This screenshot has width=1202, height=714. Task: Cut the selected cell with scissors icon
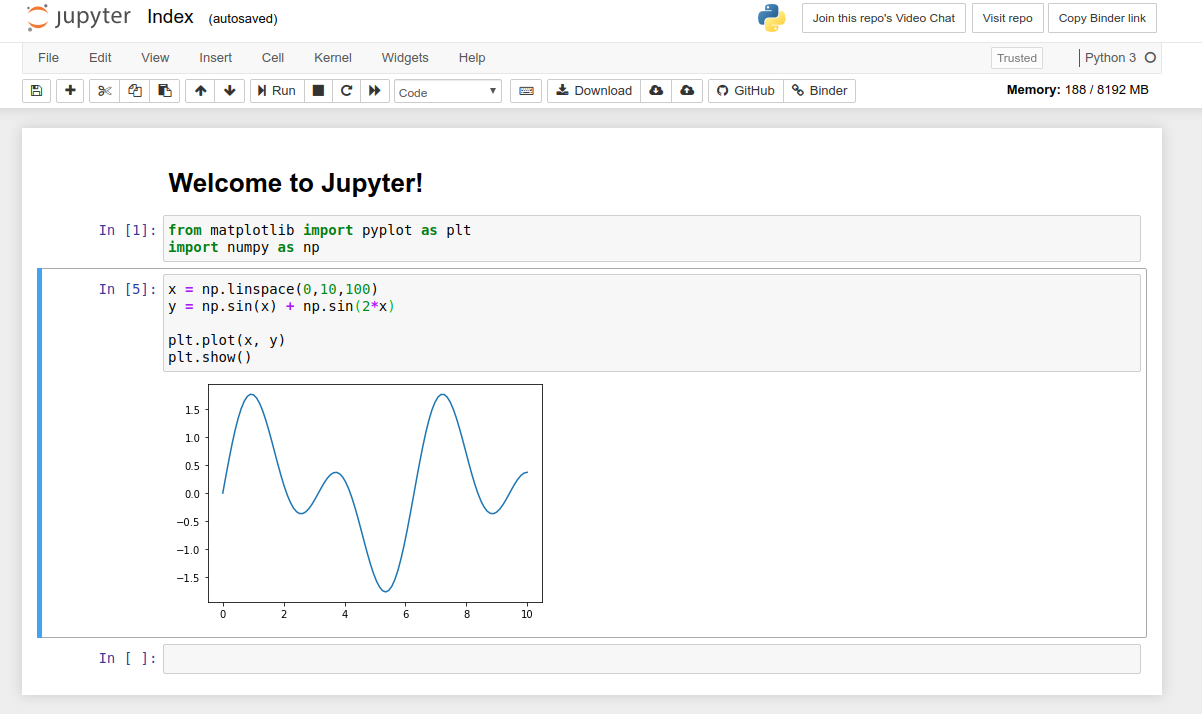[103, 90]
